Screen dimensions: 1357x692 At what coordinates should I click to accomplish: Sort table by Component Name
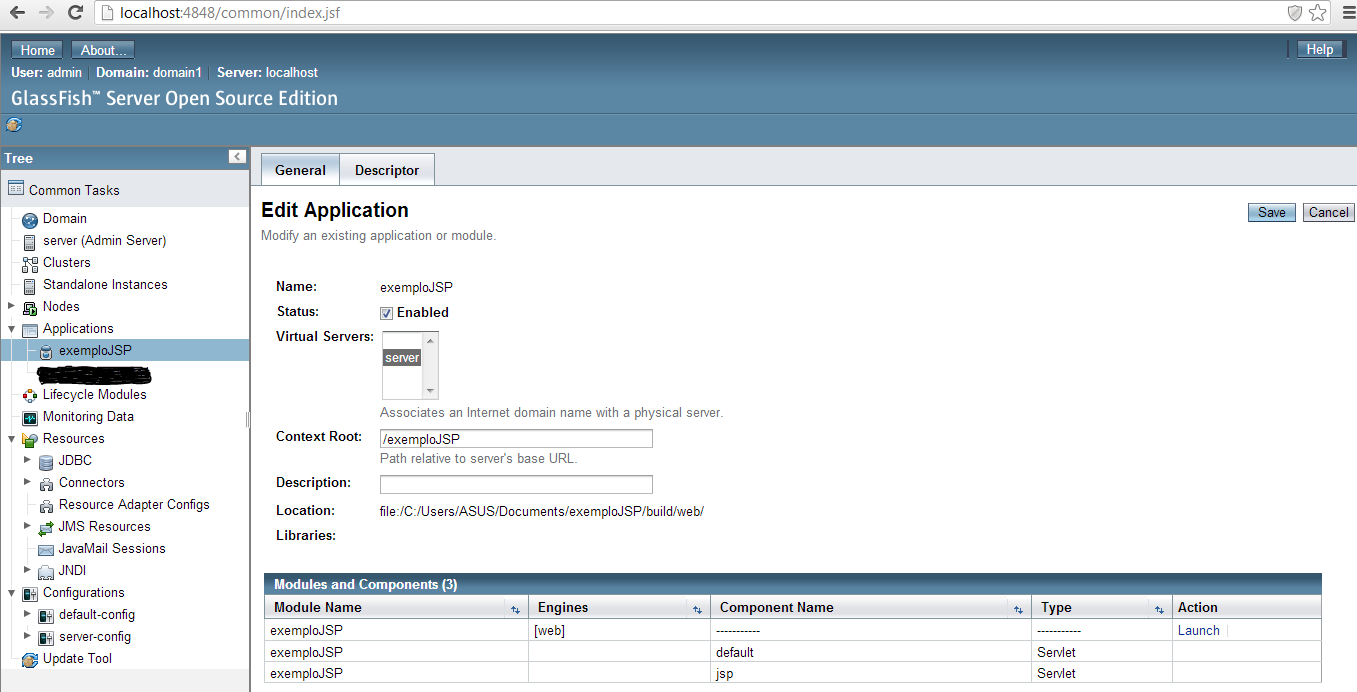click(1018, 609)
